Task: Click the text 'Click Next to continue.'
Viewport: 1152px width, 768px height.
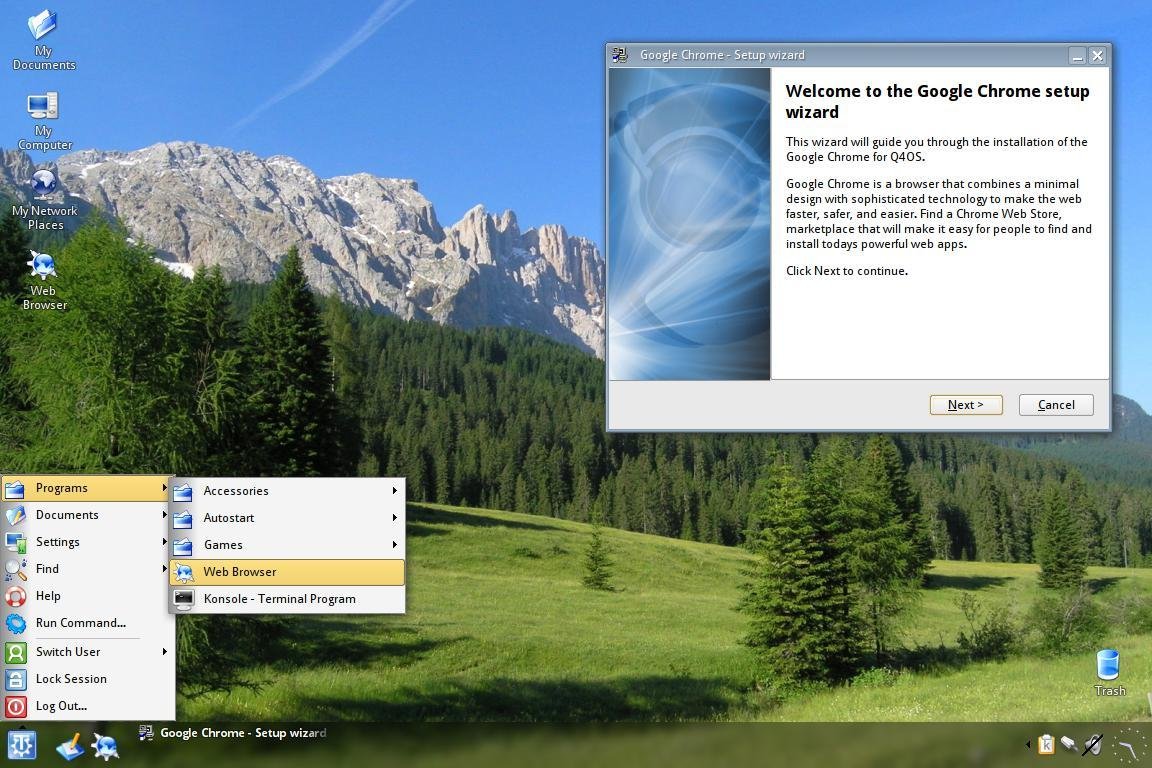Action: pos(847,271)
